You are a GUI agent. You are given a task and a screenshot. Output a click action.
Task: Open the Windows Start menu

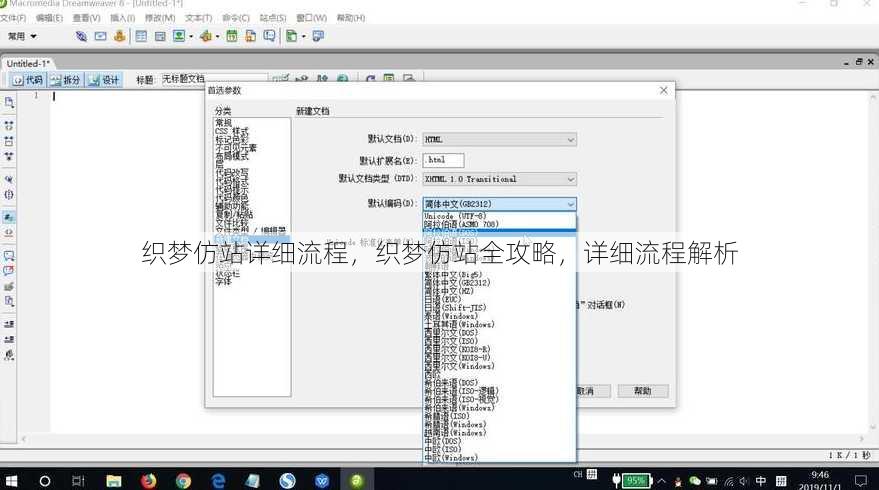pos(11,480)
